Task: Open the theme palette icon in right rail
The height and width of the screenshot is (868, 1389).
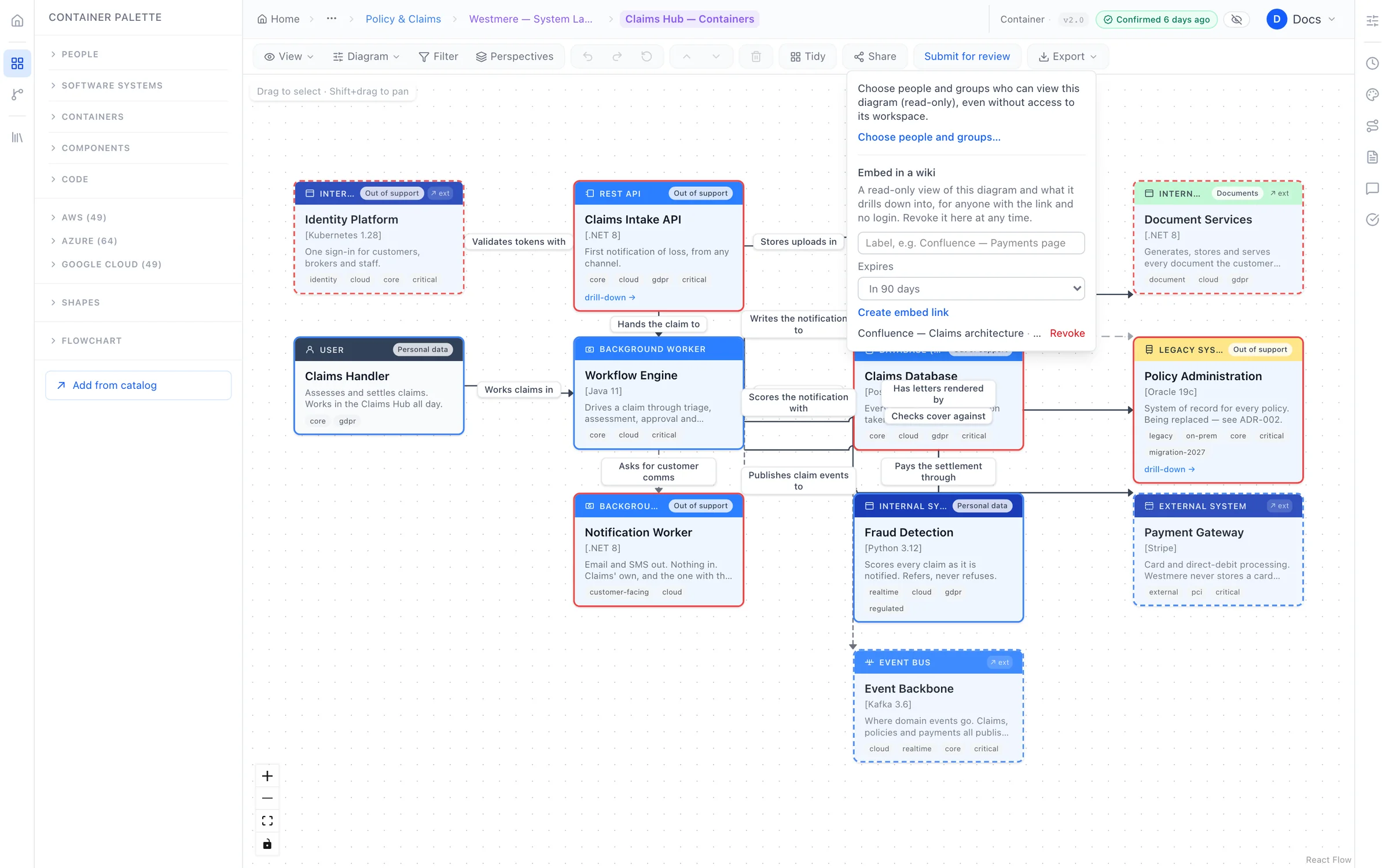Action: (1372, 94)
